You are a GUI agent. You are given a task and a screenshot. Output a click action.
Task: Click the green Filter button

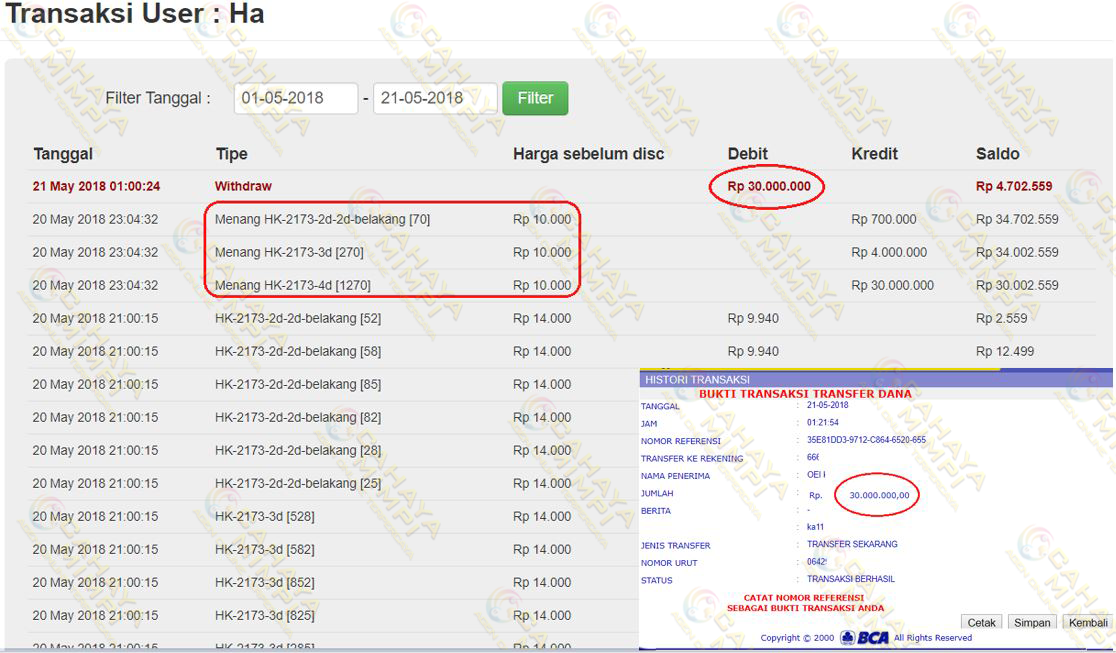click(x=535, y=98)
